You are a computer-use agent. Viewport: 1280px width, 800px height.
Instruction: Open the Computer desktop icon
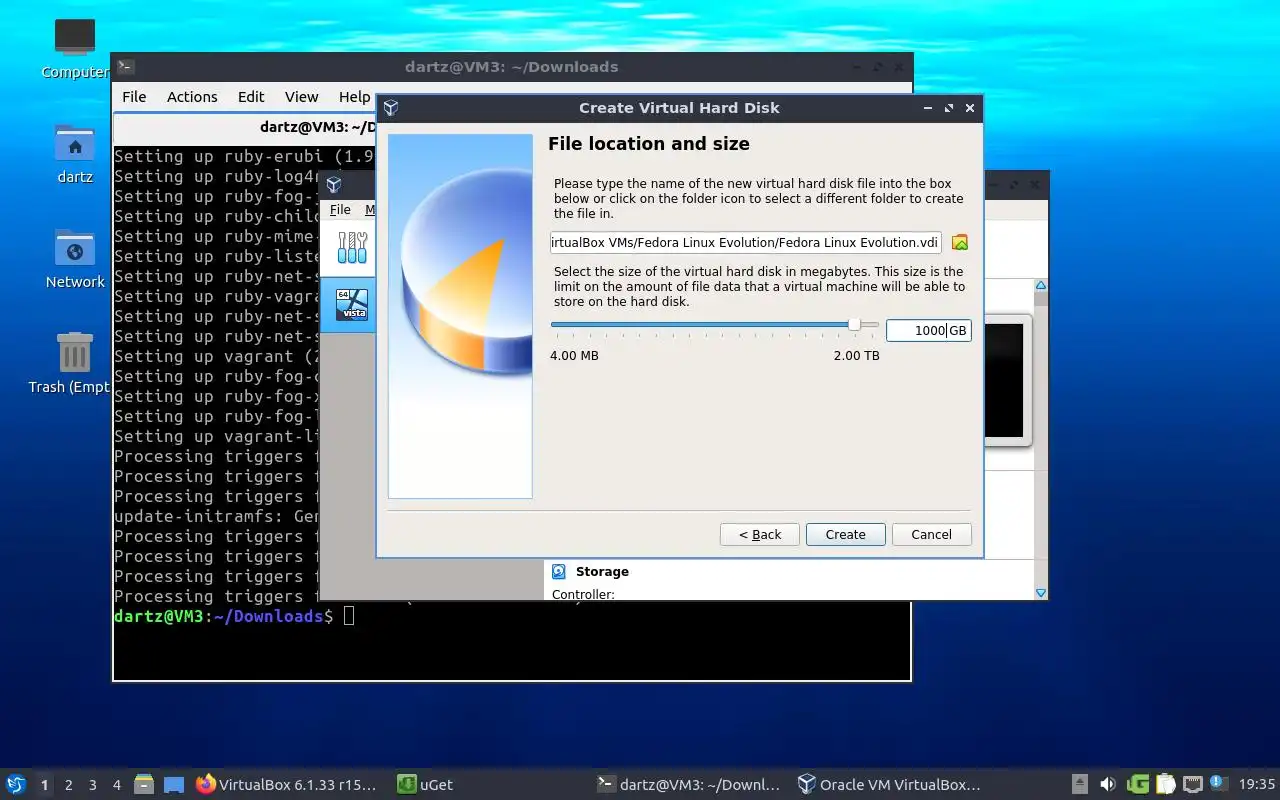click(75, 40)
